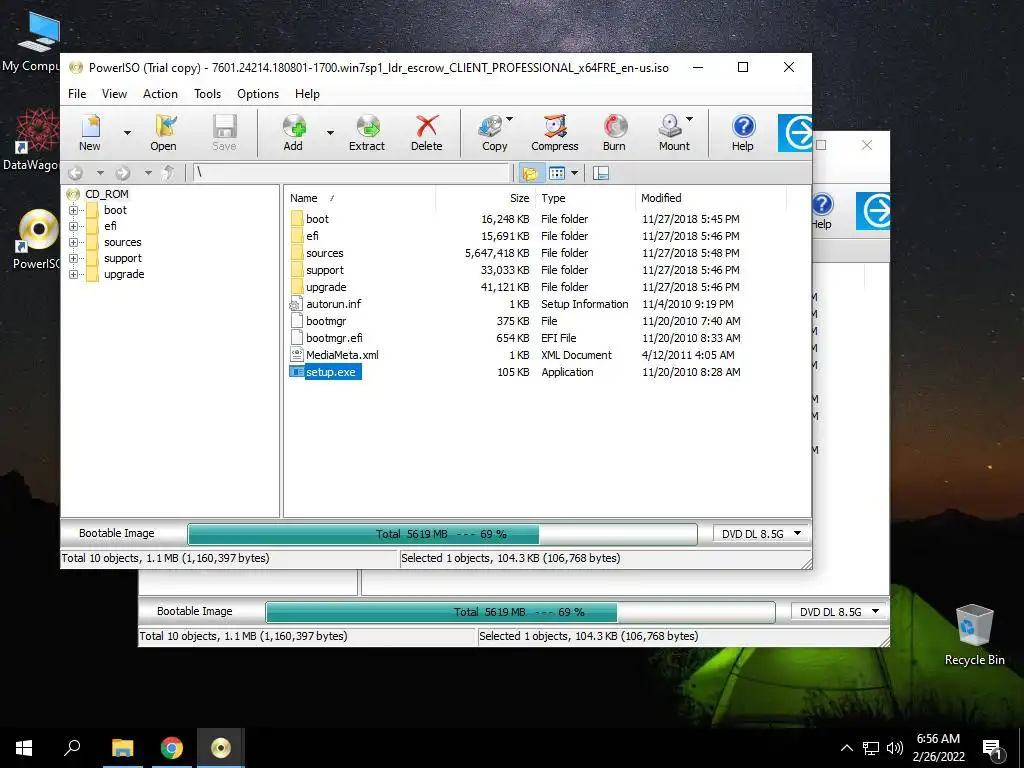Open DVD DL 8.5G dropdown in front window
1024x768 pixels.
click(x=761, y=534)
